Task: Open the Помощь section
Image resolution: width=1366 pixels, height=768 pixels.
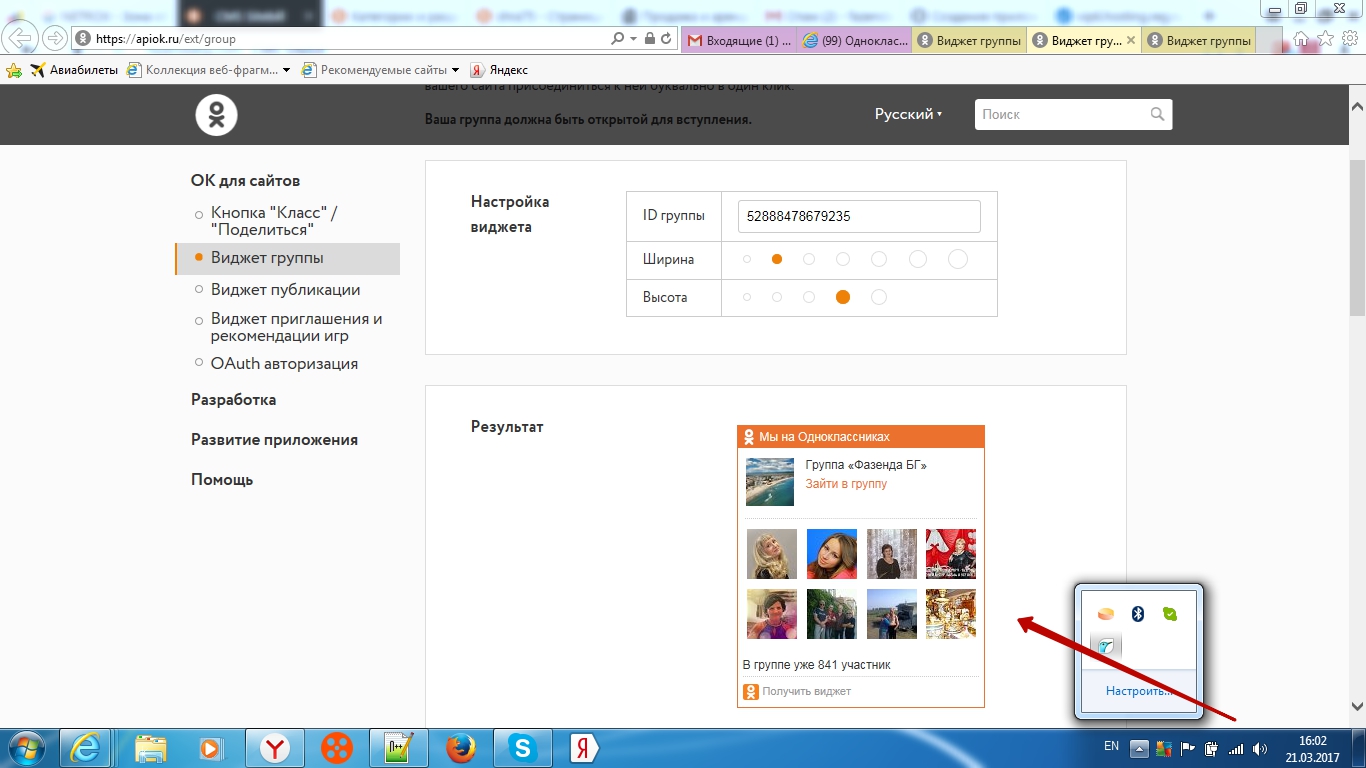Action: coord(222,479)
